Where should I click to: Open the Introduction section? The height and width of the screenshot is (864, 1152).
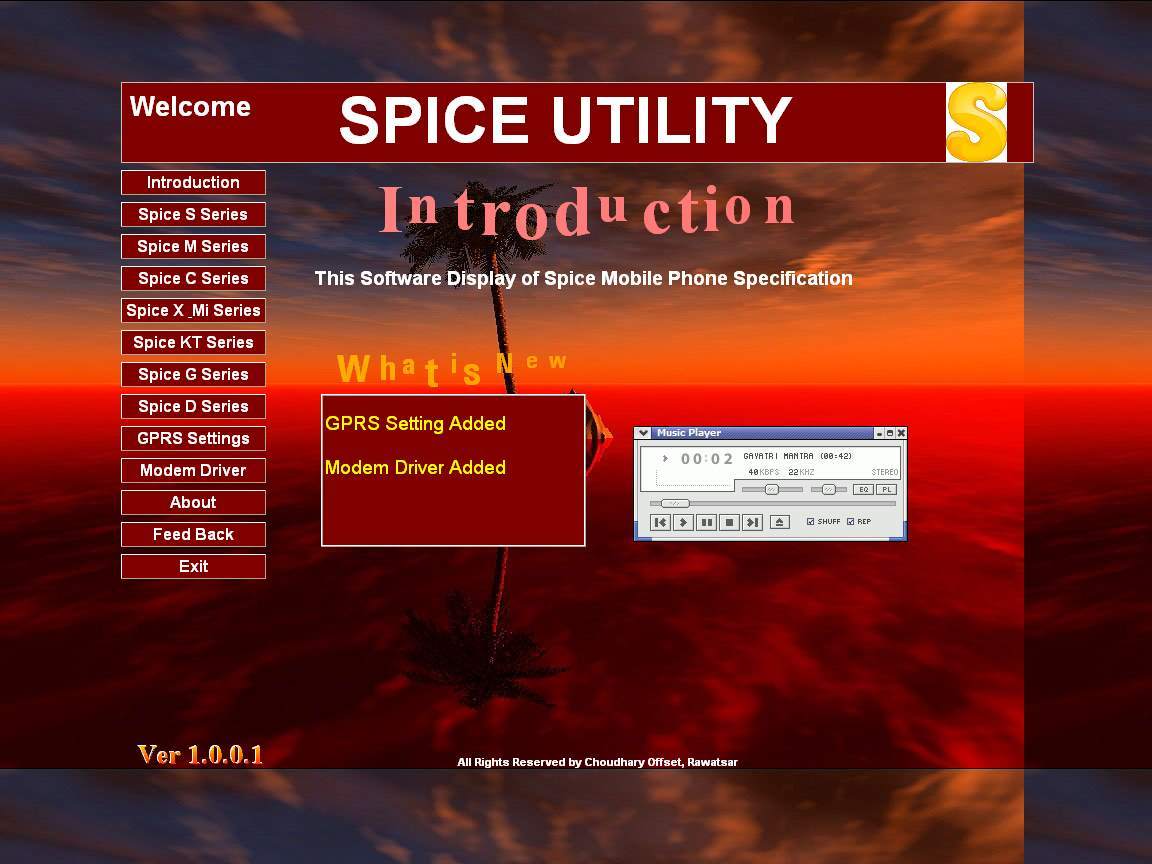193,182
